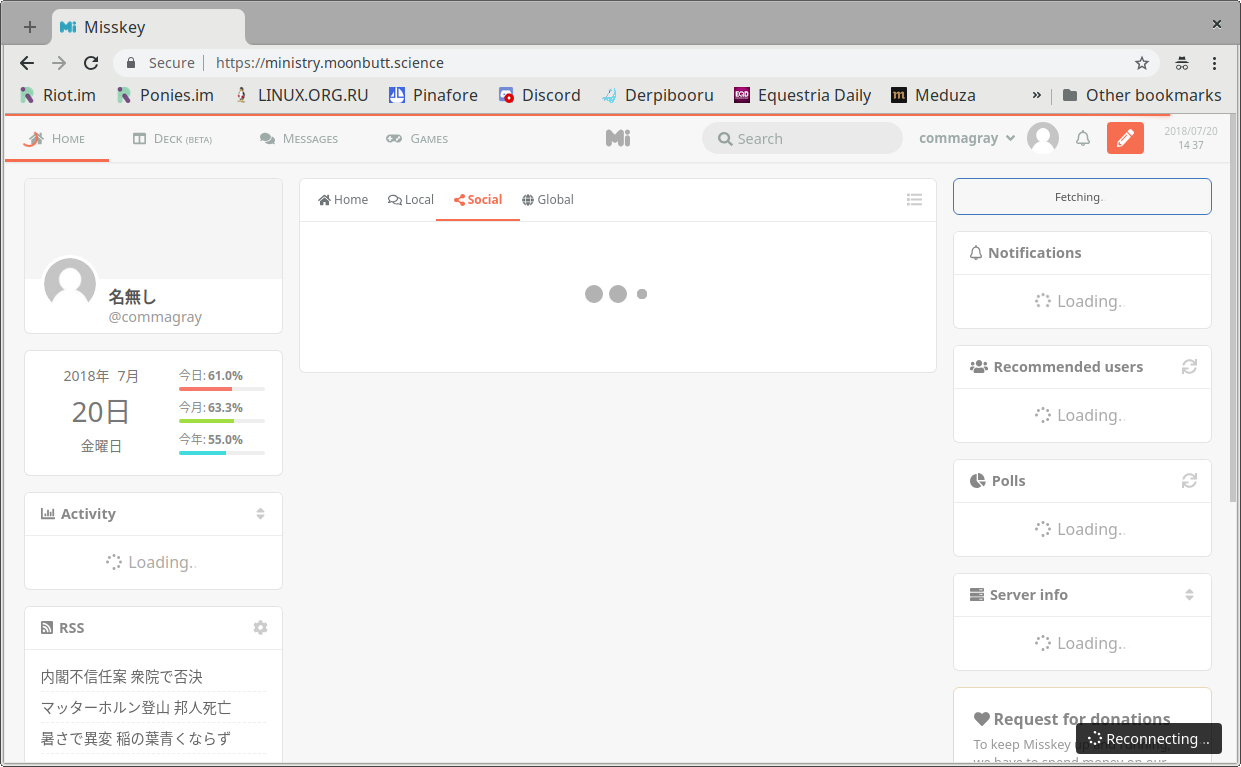Viewport: 1241px width, 767px height.
Task: Click the incognito-style extension icon
Action: point(1182,63)
